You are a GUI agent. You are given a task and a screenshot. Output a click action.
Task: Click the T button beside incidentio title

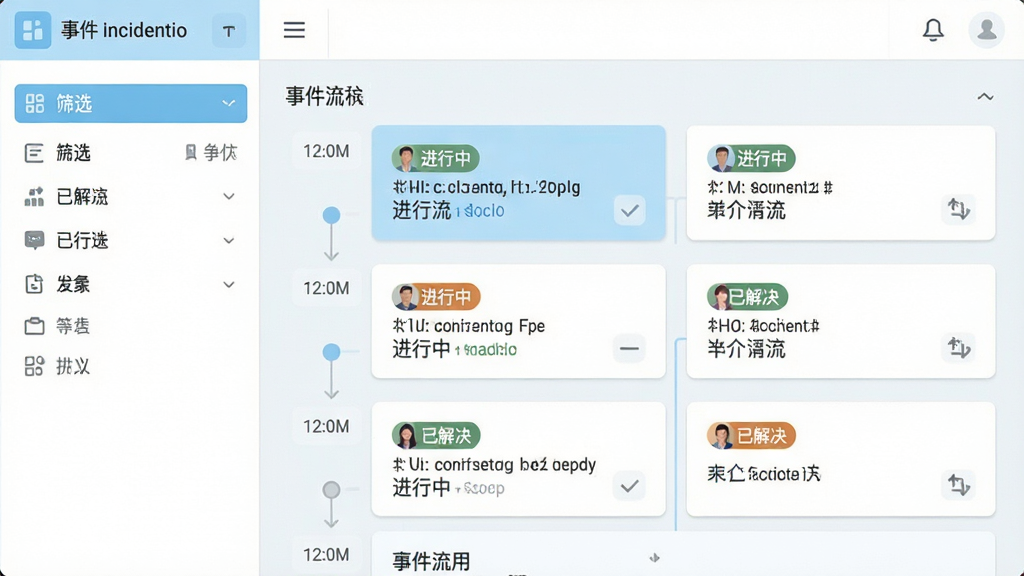coord(229,31)
